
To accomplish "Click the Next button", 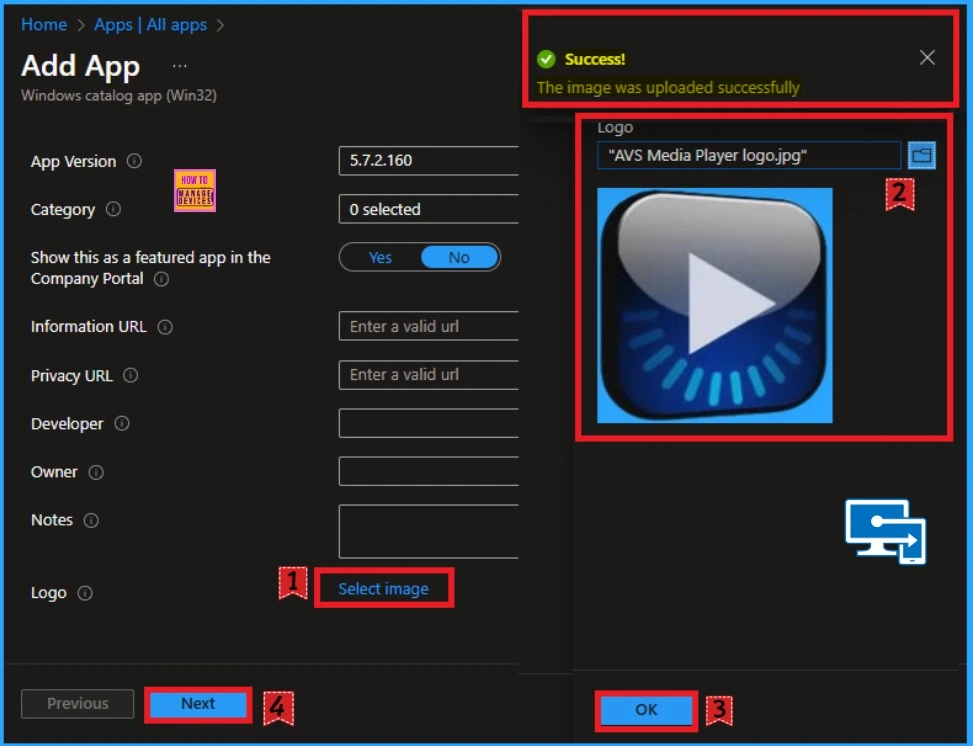I will (x=198, y=704).
